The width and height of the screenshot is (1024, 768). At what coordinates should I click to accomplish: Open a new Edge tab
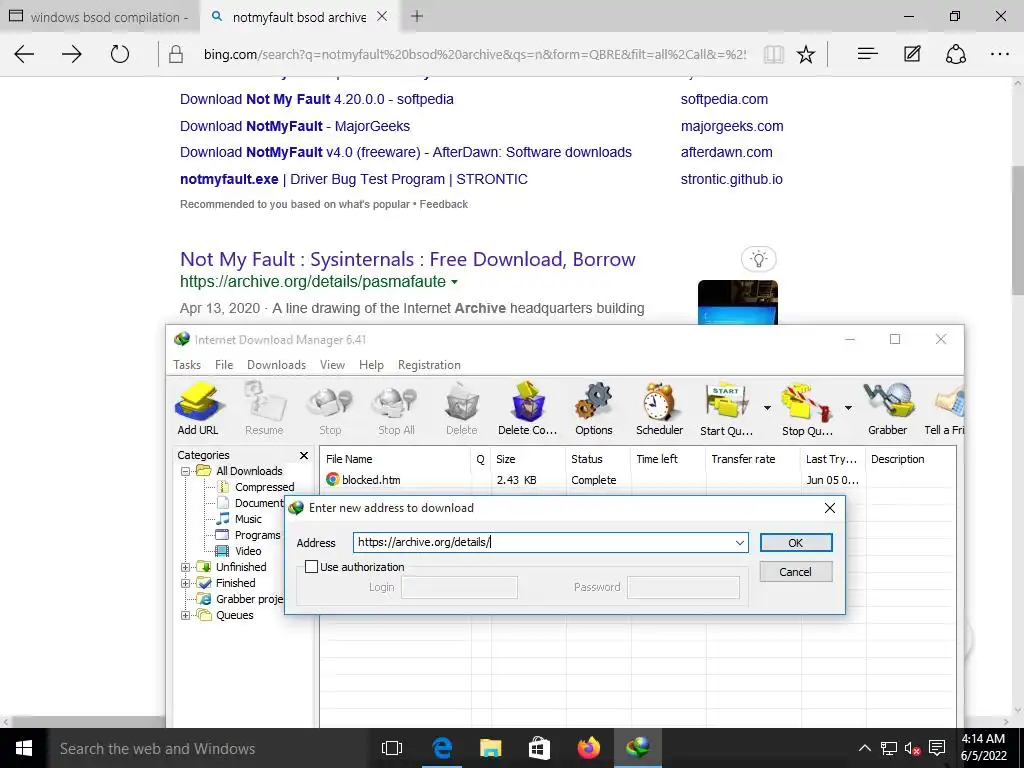coord(417,17)
